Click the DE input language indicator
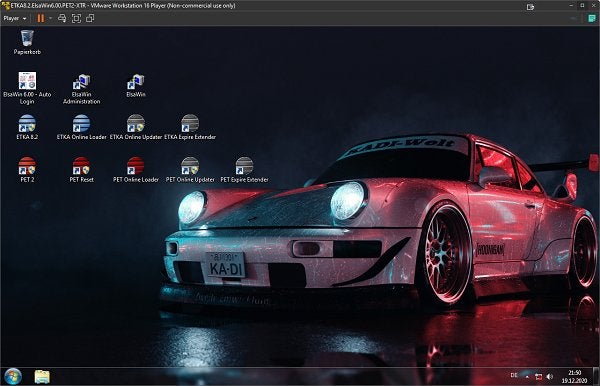This screenshot has height=386, width=600. (514, 375)
